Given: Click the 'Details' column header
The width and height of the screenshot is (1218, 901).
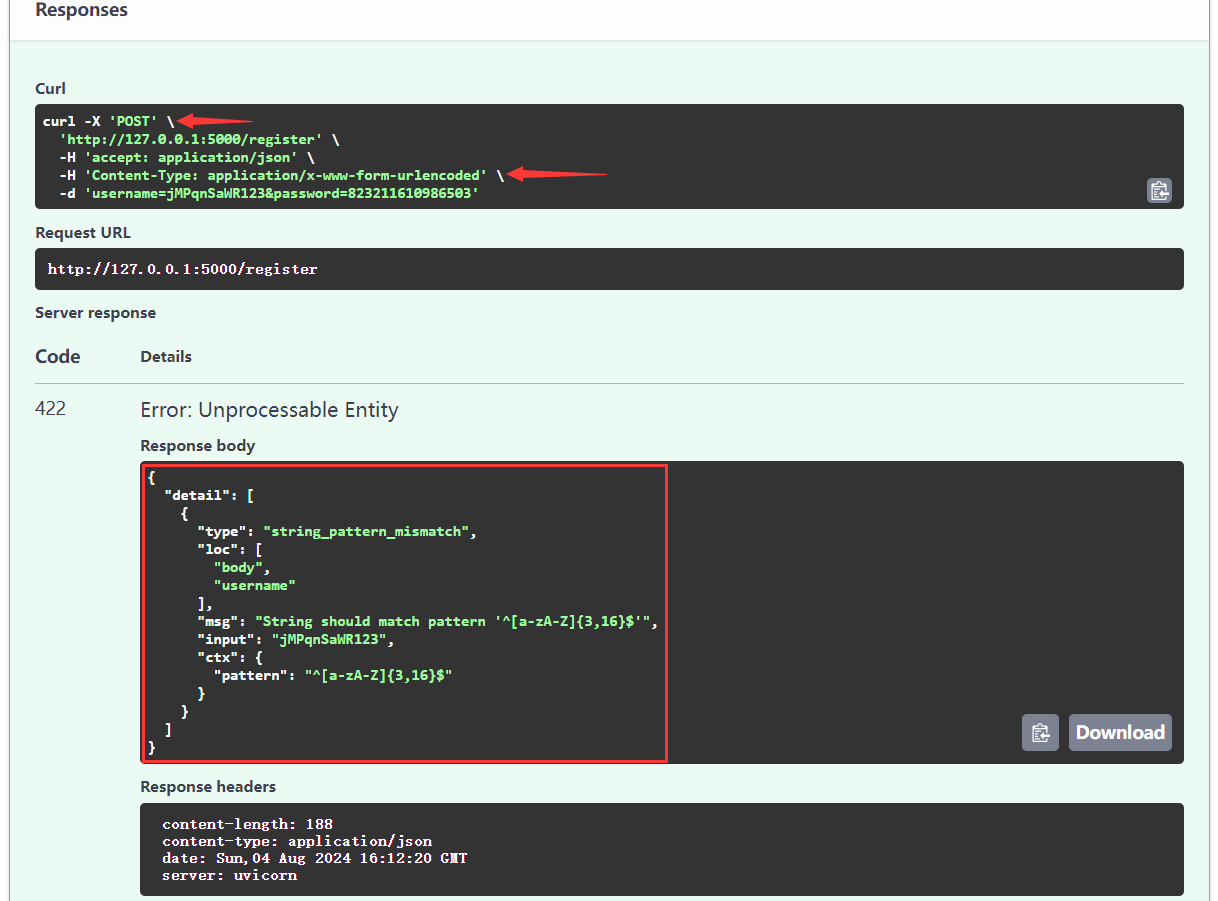Looking at the screenshot, I should pos(166,357).
